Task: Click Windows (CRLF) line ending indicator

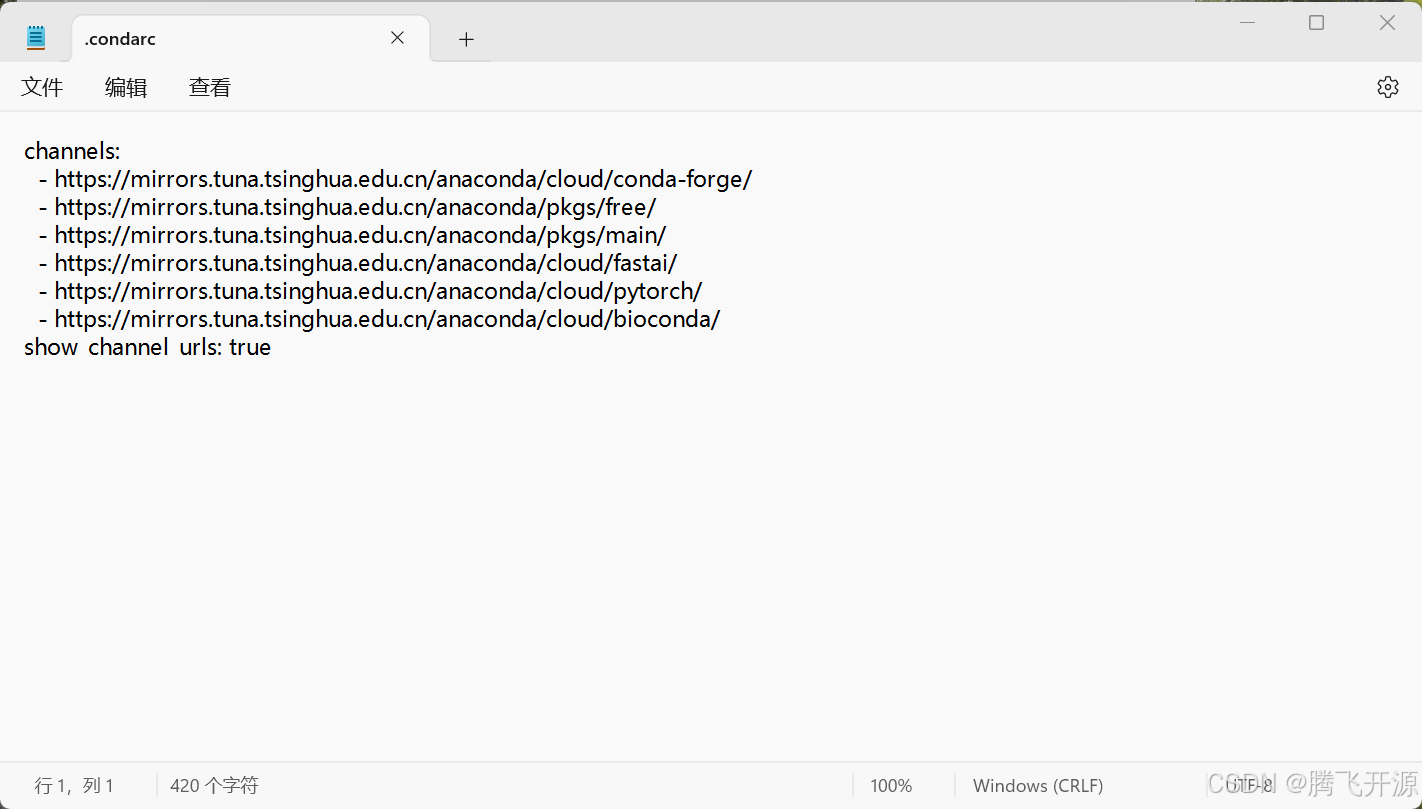Action: pos(1038,786)
